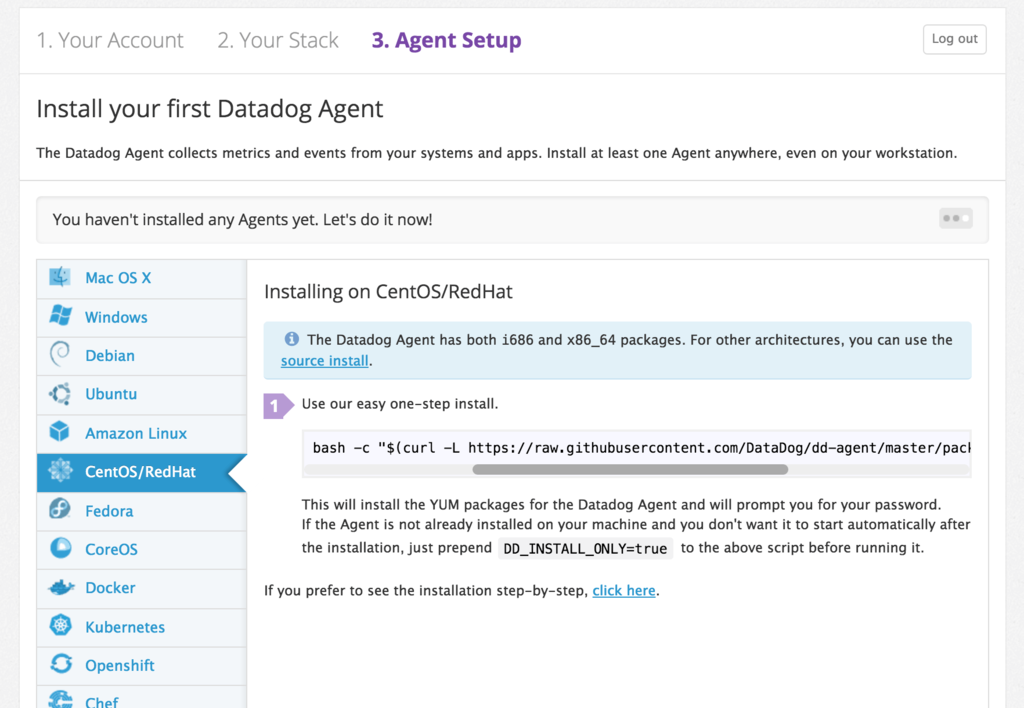Image resolution: width=1024 pixels, height=708 pixels.
Task: Click the horizontal scrollbar under the install command
Action: pyautogui.click(x=630, y=469)
